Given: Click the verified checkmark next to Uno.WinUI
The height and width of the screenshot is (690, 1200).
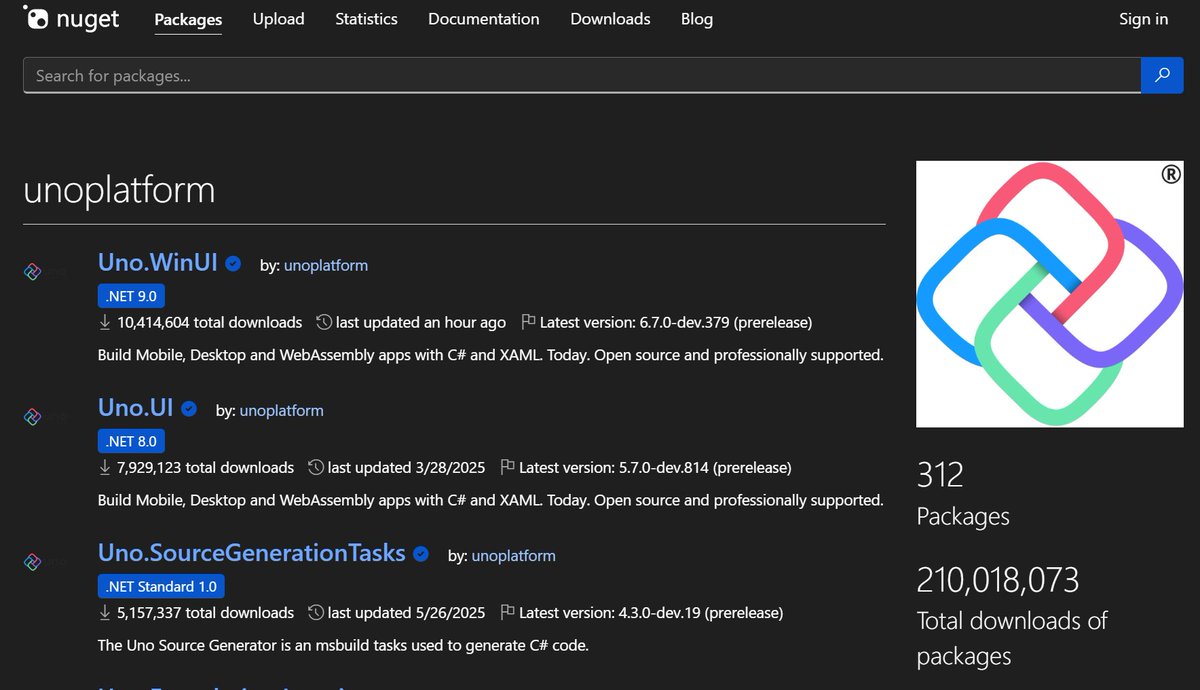Looking at the screenshot, I should 233,264.
